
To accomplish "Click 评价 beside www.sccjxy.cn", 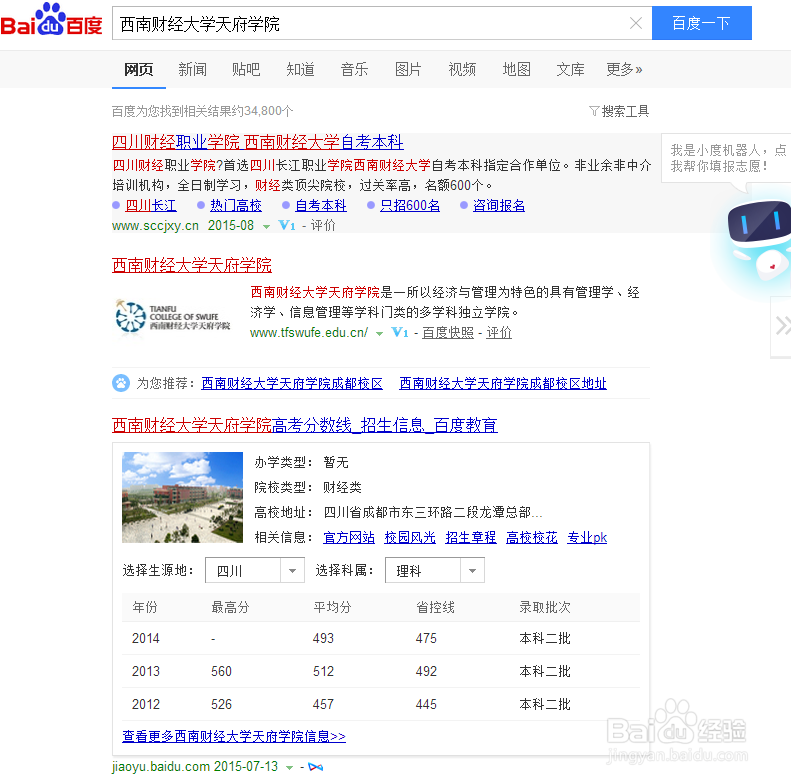I will pyautogui.click(x=323, y=225).
